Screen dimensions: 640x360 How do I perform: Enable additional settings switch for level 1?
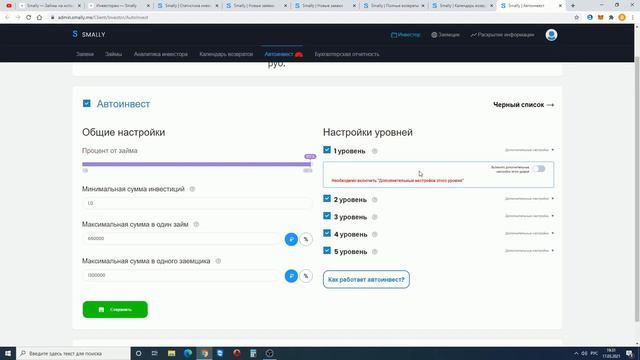[539, 169]
